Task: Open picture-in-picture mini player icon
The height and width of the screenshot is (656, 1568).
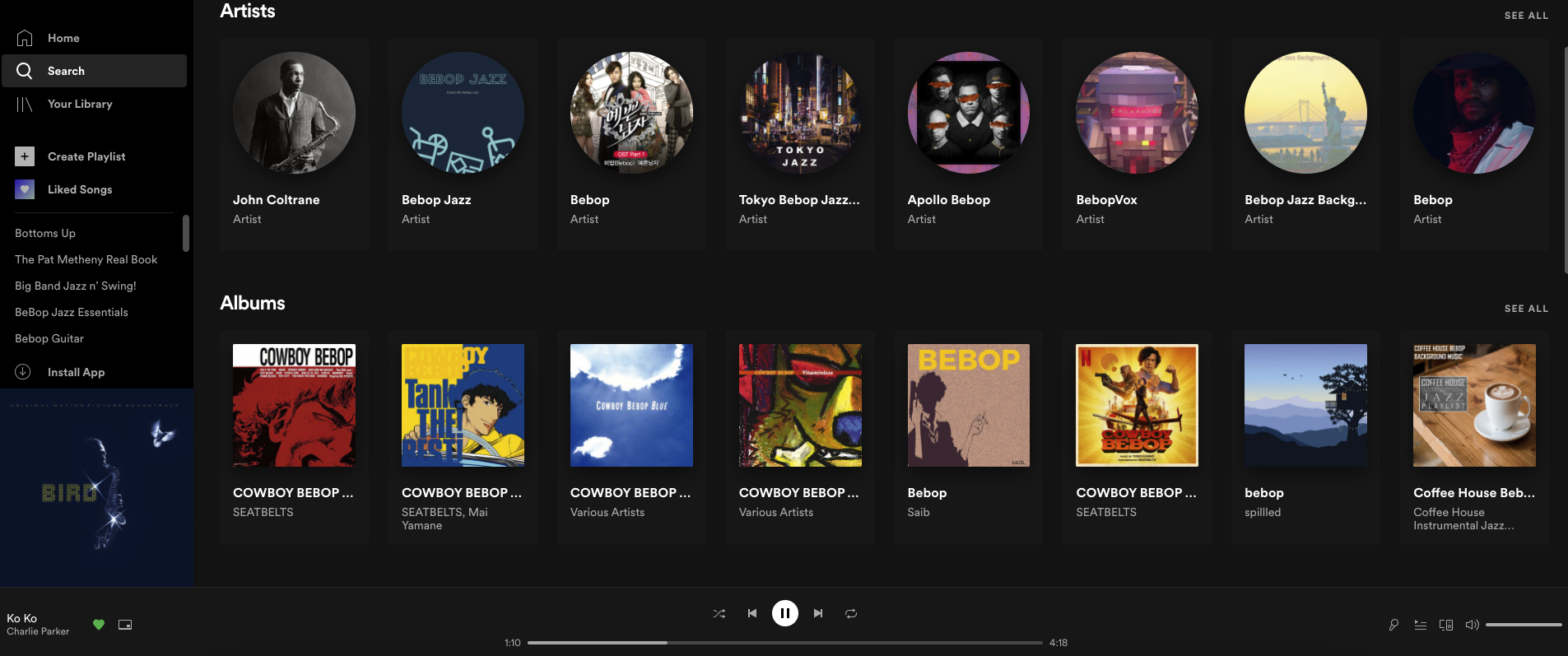Action: (125, 625)
